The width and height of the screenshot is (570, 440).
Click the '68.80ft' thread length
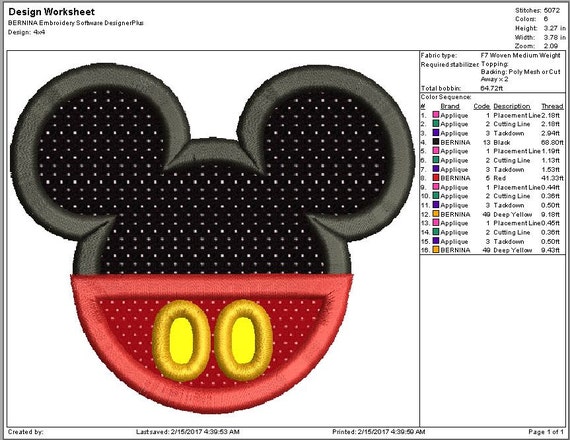click(553, 142)
